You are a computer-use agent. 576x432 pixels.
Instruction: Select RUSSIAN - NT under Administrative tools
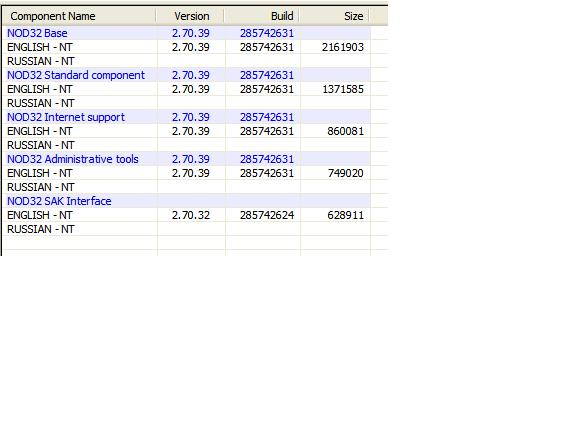click(x=187, y=187)
